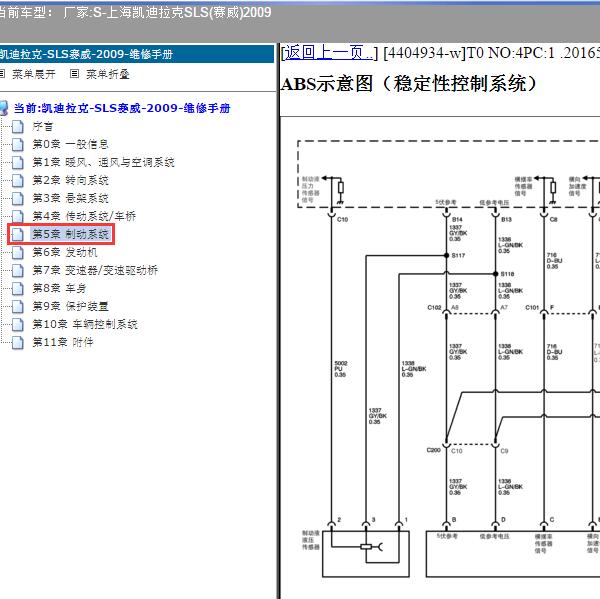Click connector label C102 in the diagram
This screenshot has height=599, width=600.
tap(434, 307)
